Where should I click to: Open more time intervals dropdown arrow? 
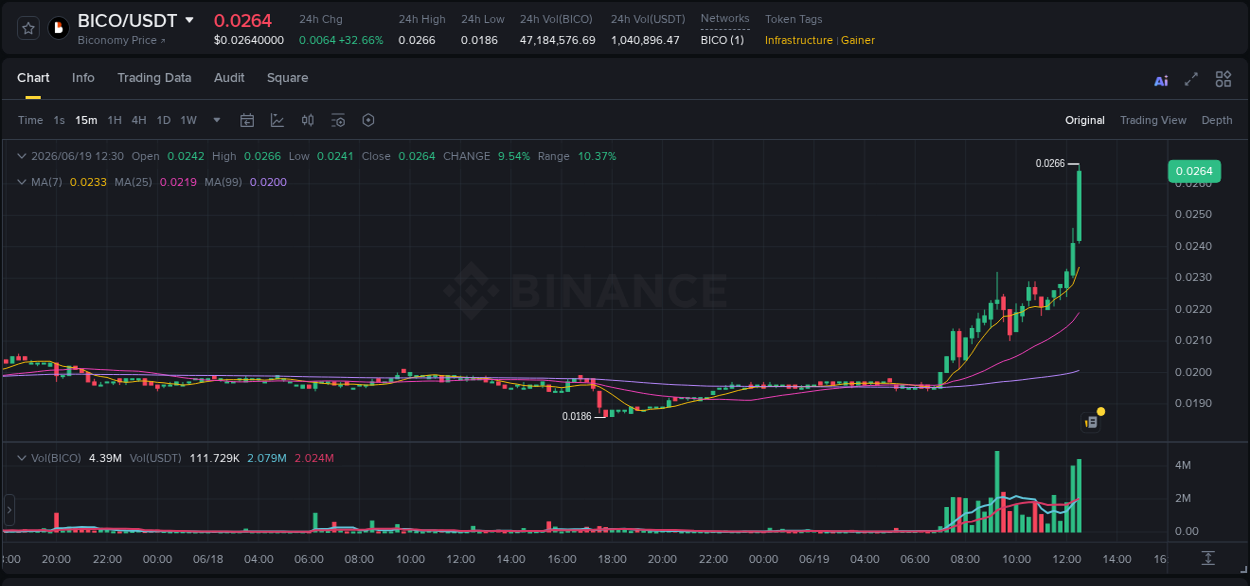(217, 120)
